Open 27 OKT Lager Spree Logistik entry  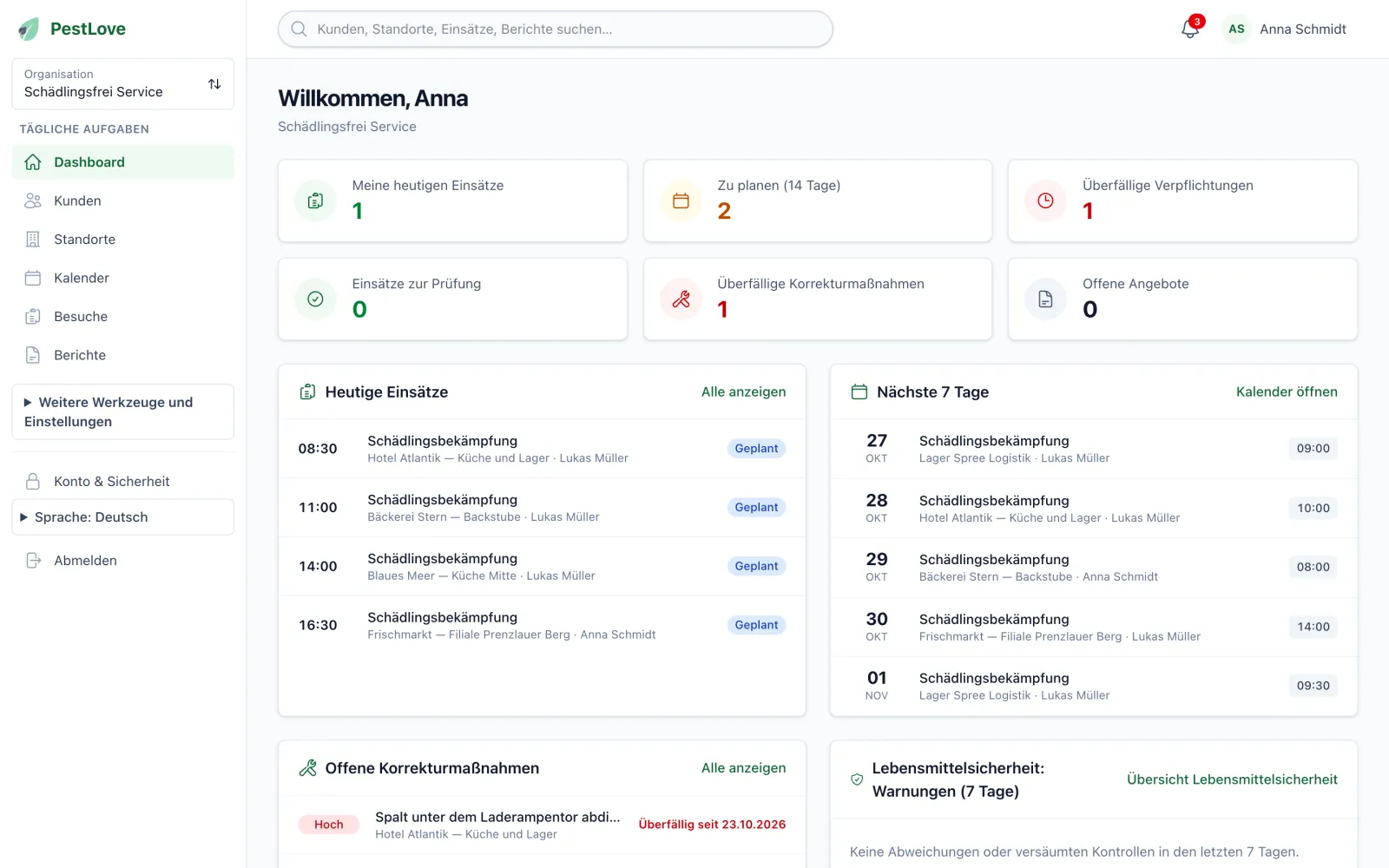pos(1094,449)
